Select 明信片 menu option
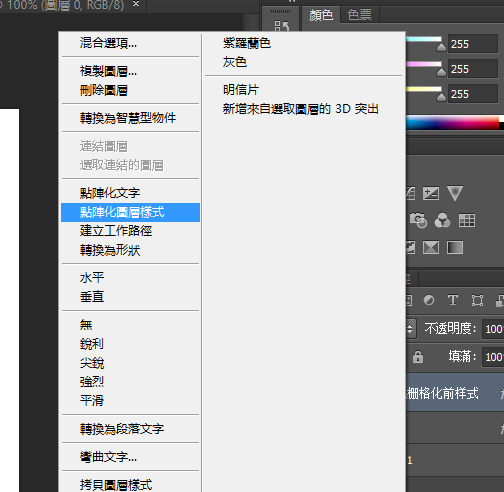This screenshot has width=504, height=492. point(303,90)
